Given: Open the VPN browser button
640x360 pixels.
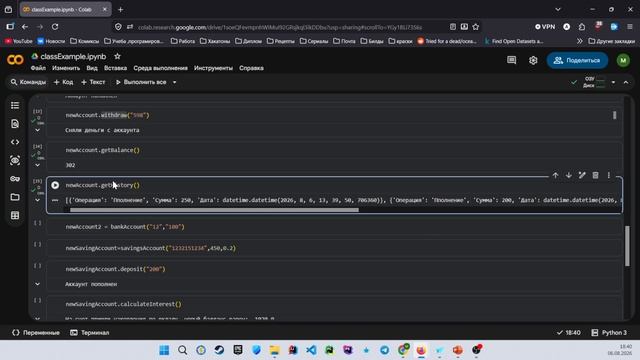Looking at the screenshot, I should pyautogui.click(x=545, y=27).
